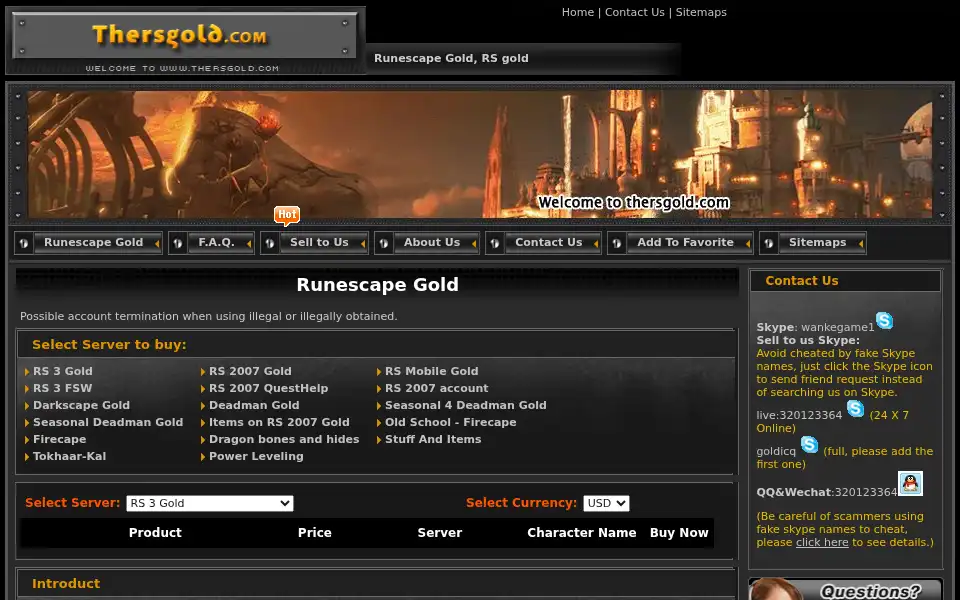
Task: Click the Questions? support image
Action: [x=846, y=589]
